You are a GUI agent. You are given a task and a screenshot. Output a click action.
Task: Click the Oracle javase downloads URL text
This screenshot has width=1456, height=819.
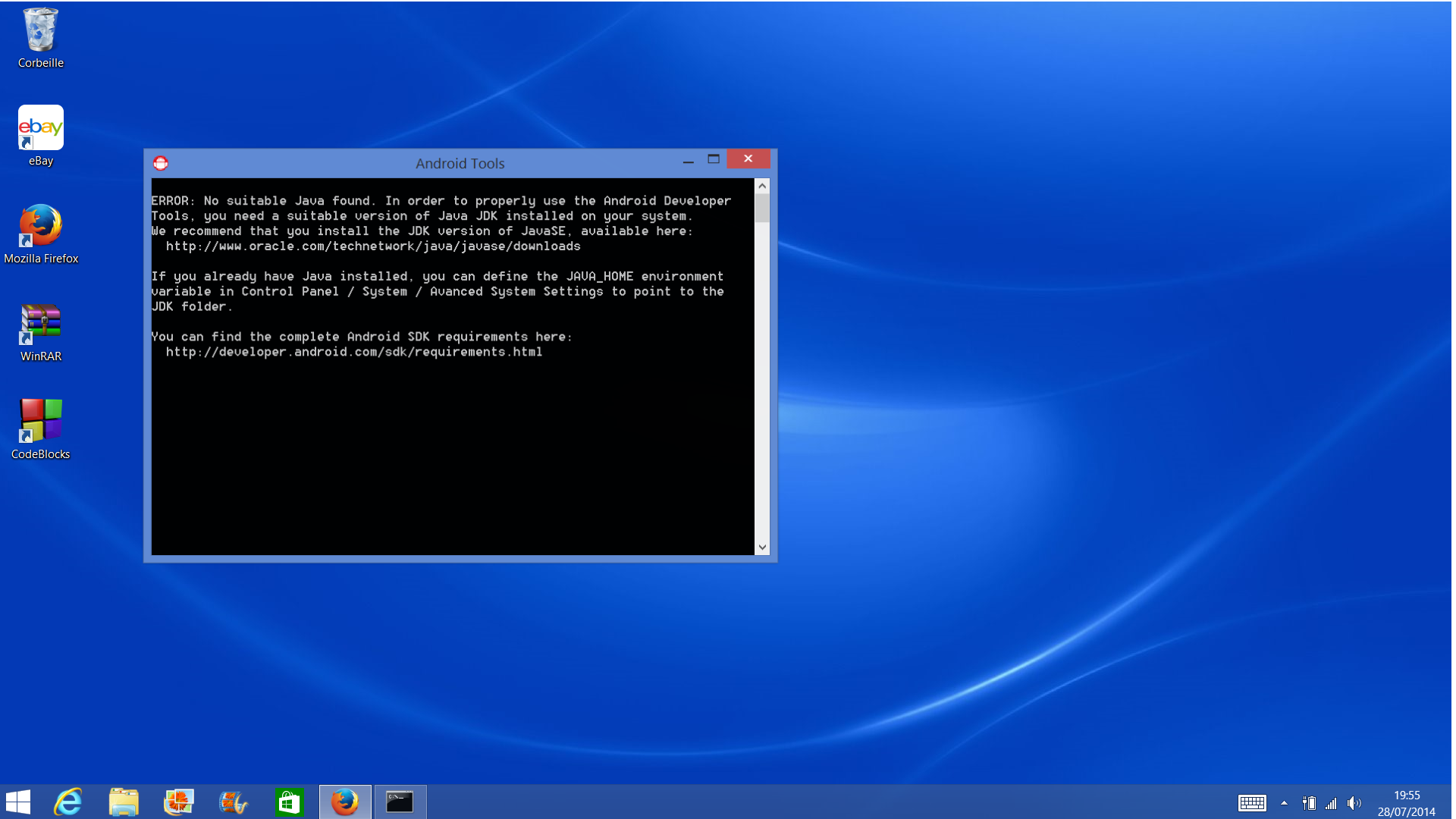(x=373, y=246)
